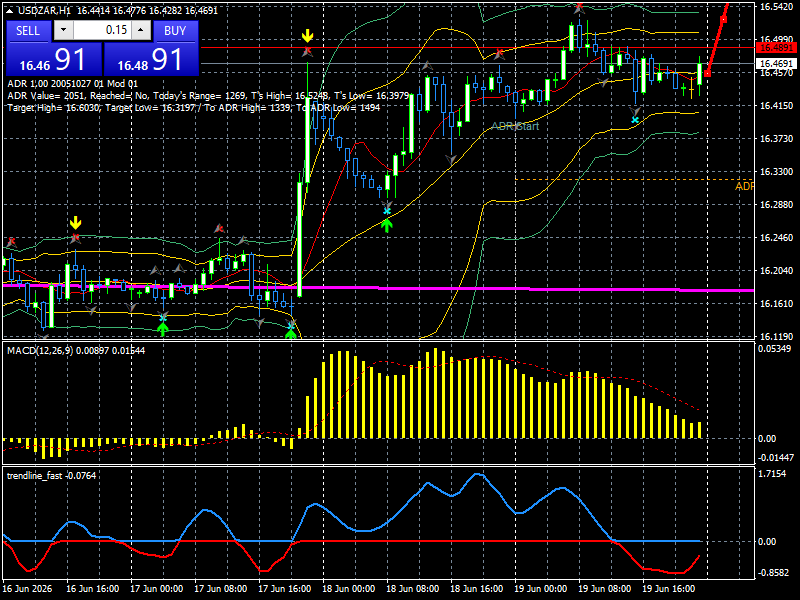The image size is (800, 600).
Task: Select the yellow down arrow near the 16.4990 level
Action: point(307,36)
